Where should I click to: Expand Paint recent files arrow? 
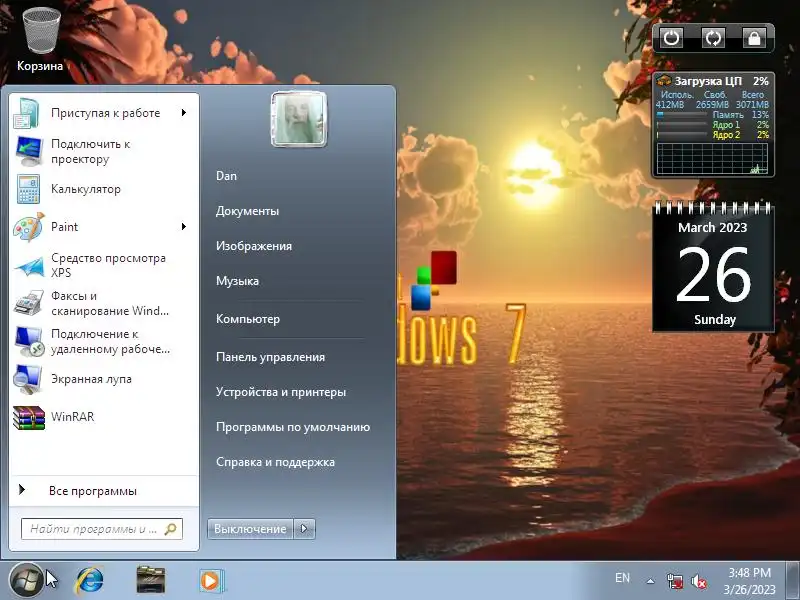pyautogui.click(x=184, y=227)
